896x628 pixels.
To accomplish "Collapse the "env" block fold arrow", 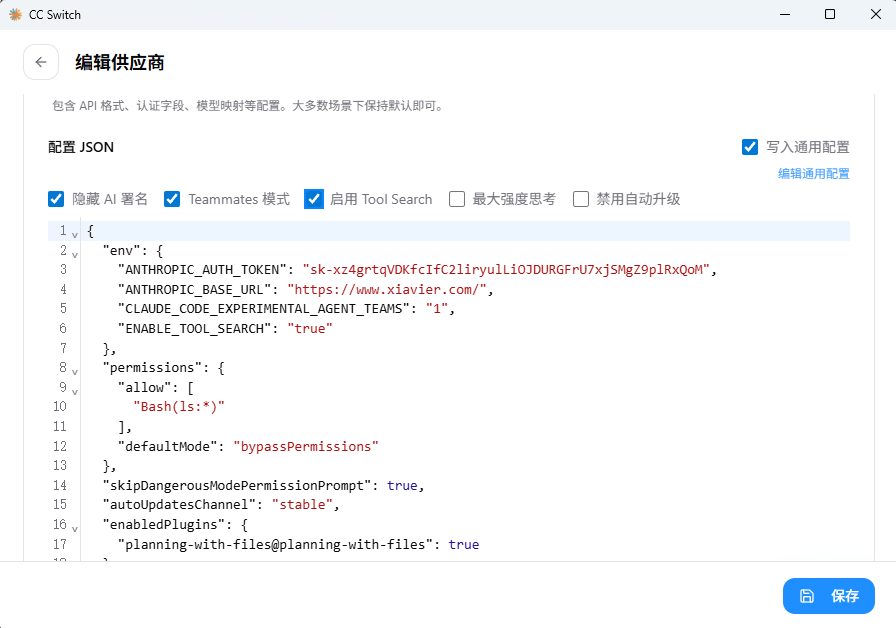I will coord(75,254).
